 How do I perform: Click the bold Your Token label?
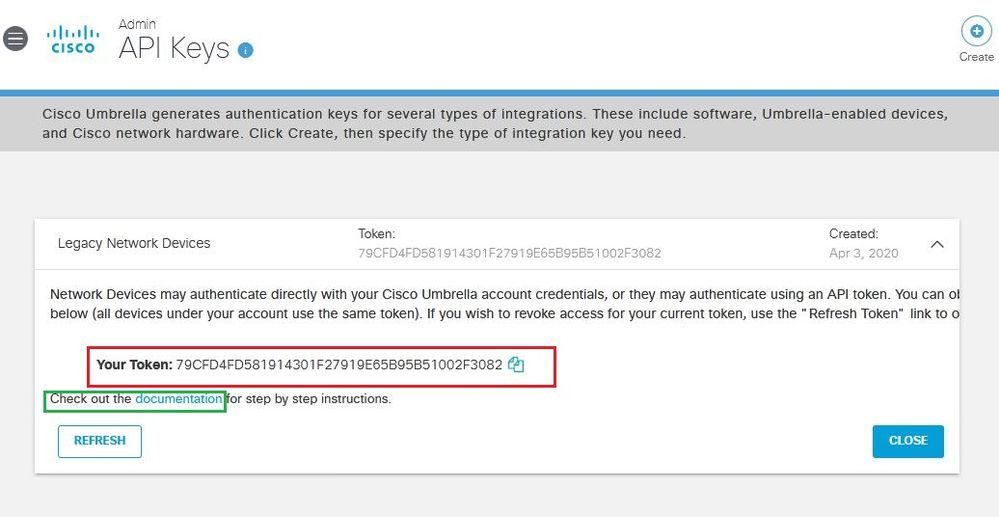[134, 365]
